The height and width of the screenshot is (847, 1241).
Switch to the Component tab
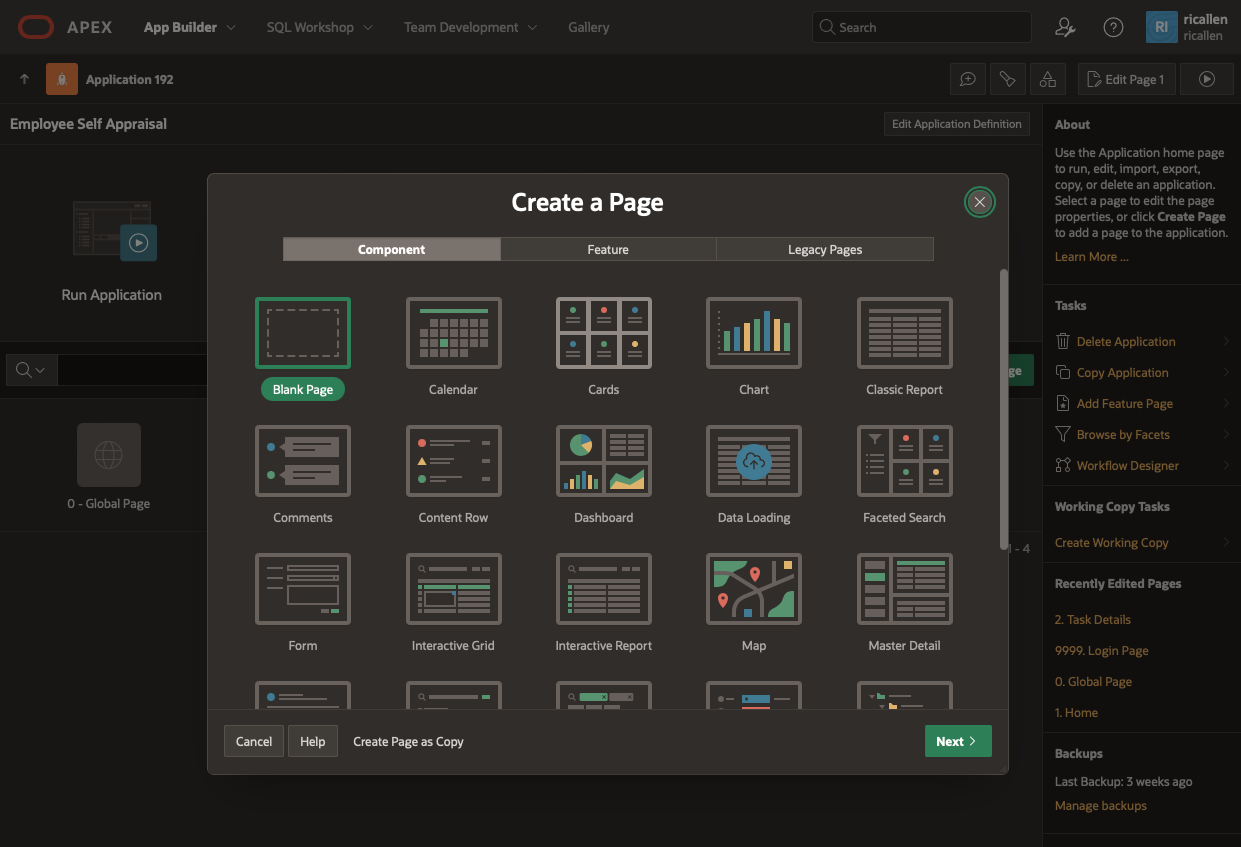(392, 249)
